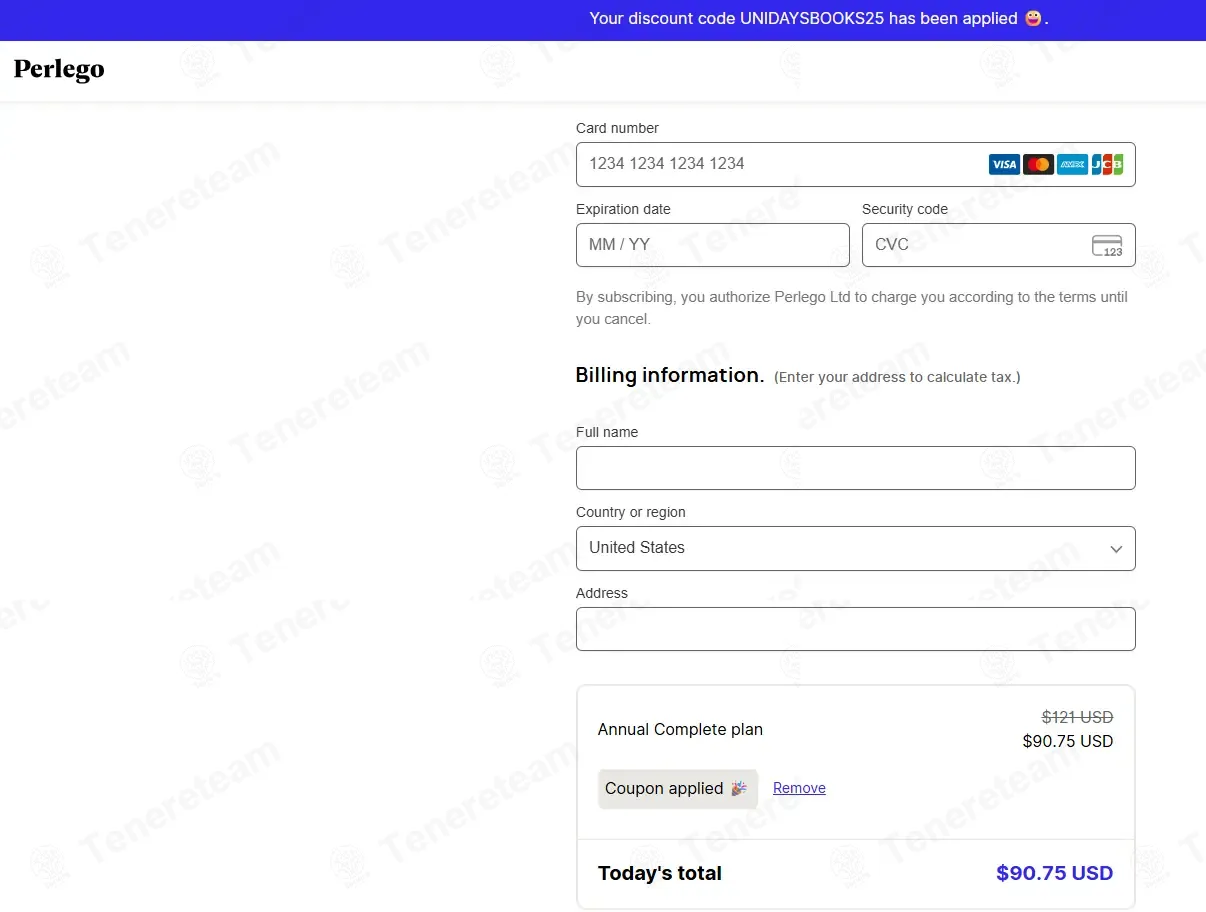The image size is (1206, 912).
Task: Click the country dropdown chevron arrow
Action: [x=1116, y=549]
